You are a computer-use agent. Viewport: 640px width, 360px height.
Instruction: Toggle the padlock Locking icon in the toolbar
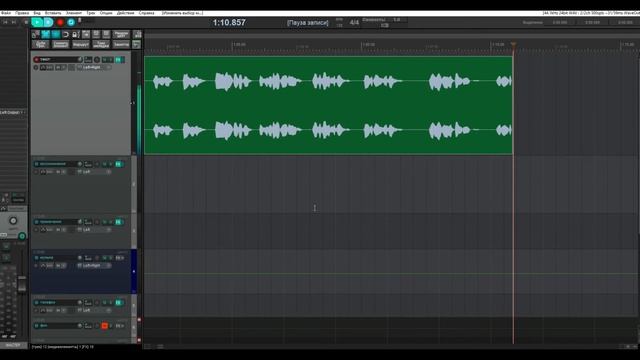tap(76, 34)
